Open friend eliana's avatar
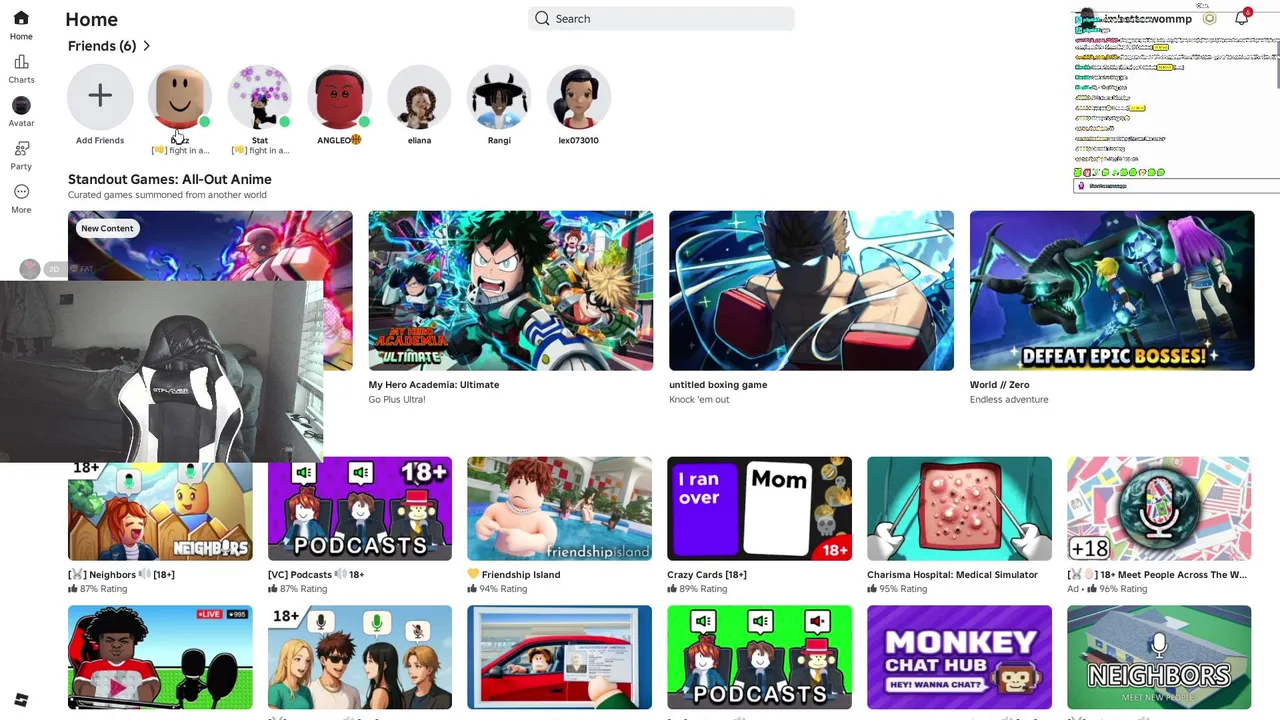The height and width of the screenshot is (720, 1280). (x=419, y=96)
